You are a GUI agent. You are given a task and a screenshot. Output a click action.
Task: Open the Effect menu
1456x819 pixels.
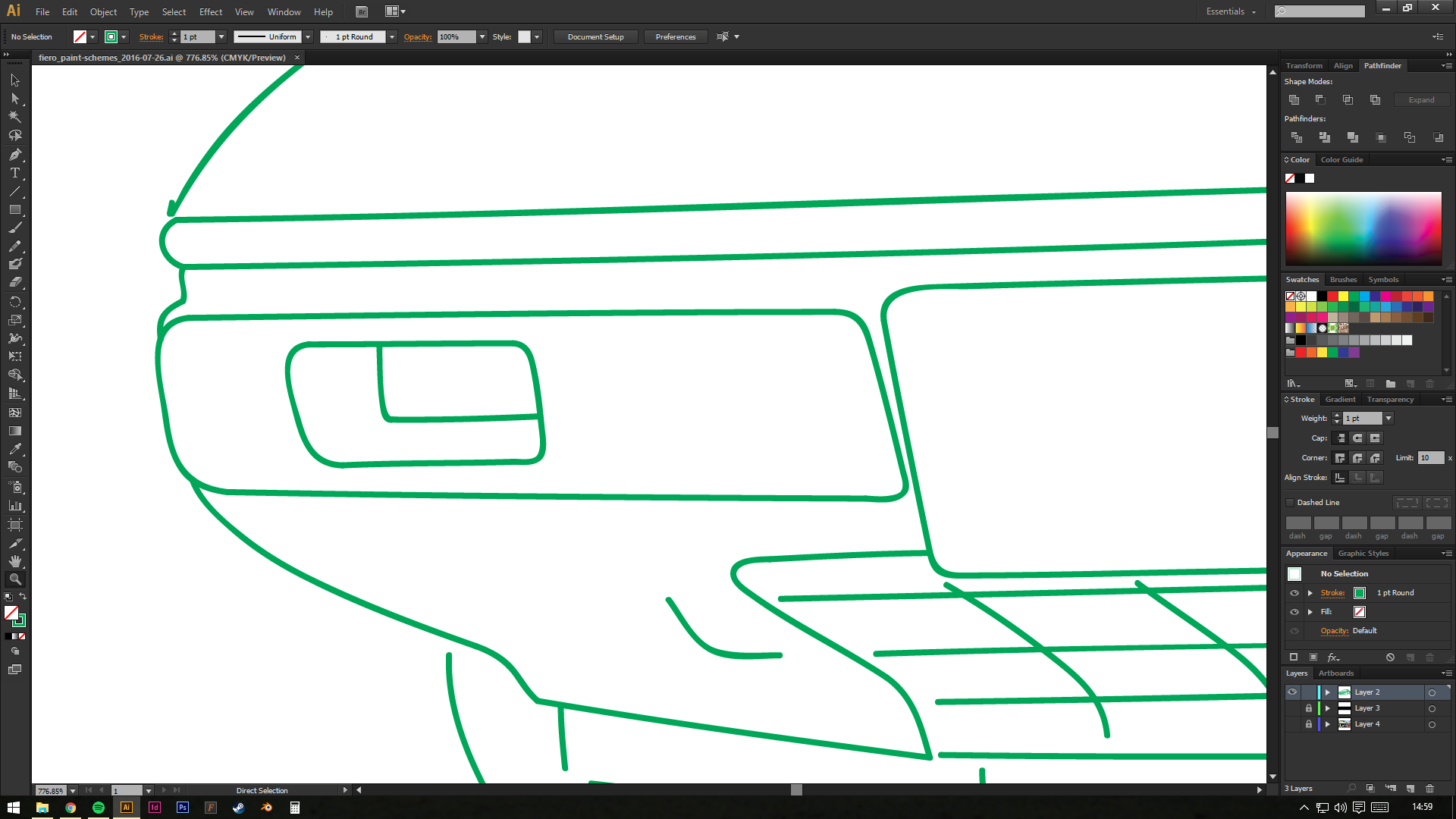(x=211, y=11)
